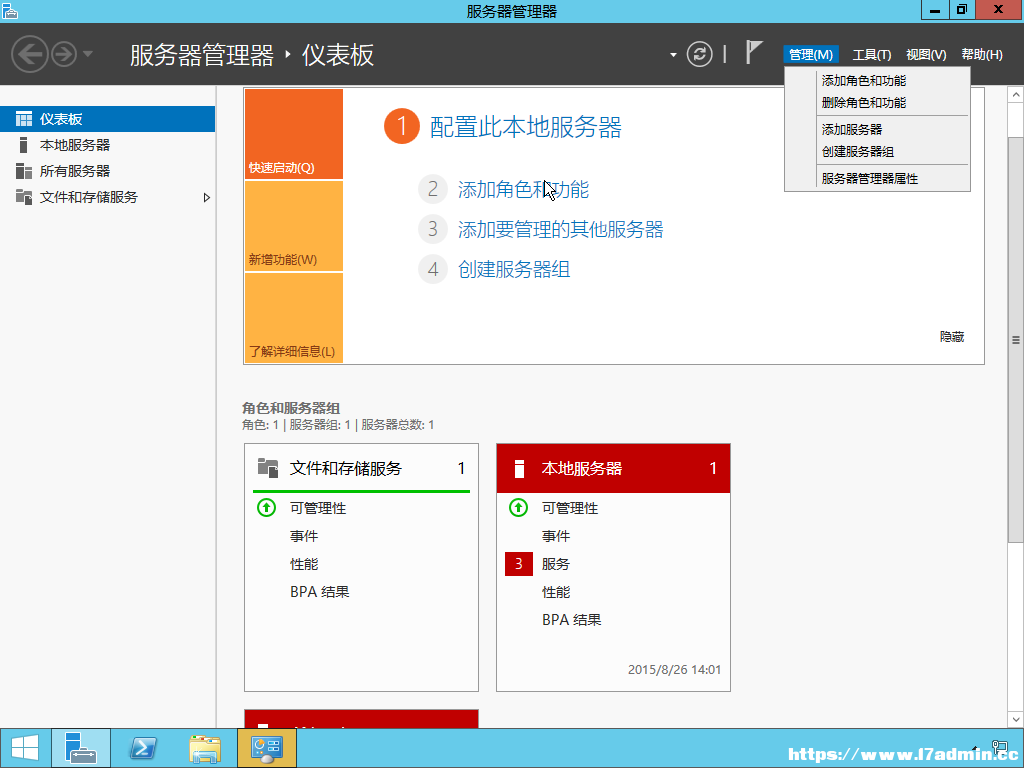This screenshot has height=768, width=1024.
Task: Open the notifications flag icon
Action: point(754,52)
